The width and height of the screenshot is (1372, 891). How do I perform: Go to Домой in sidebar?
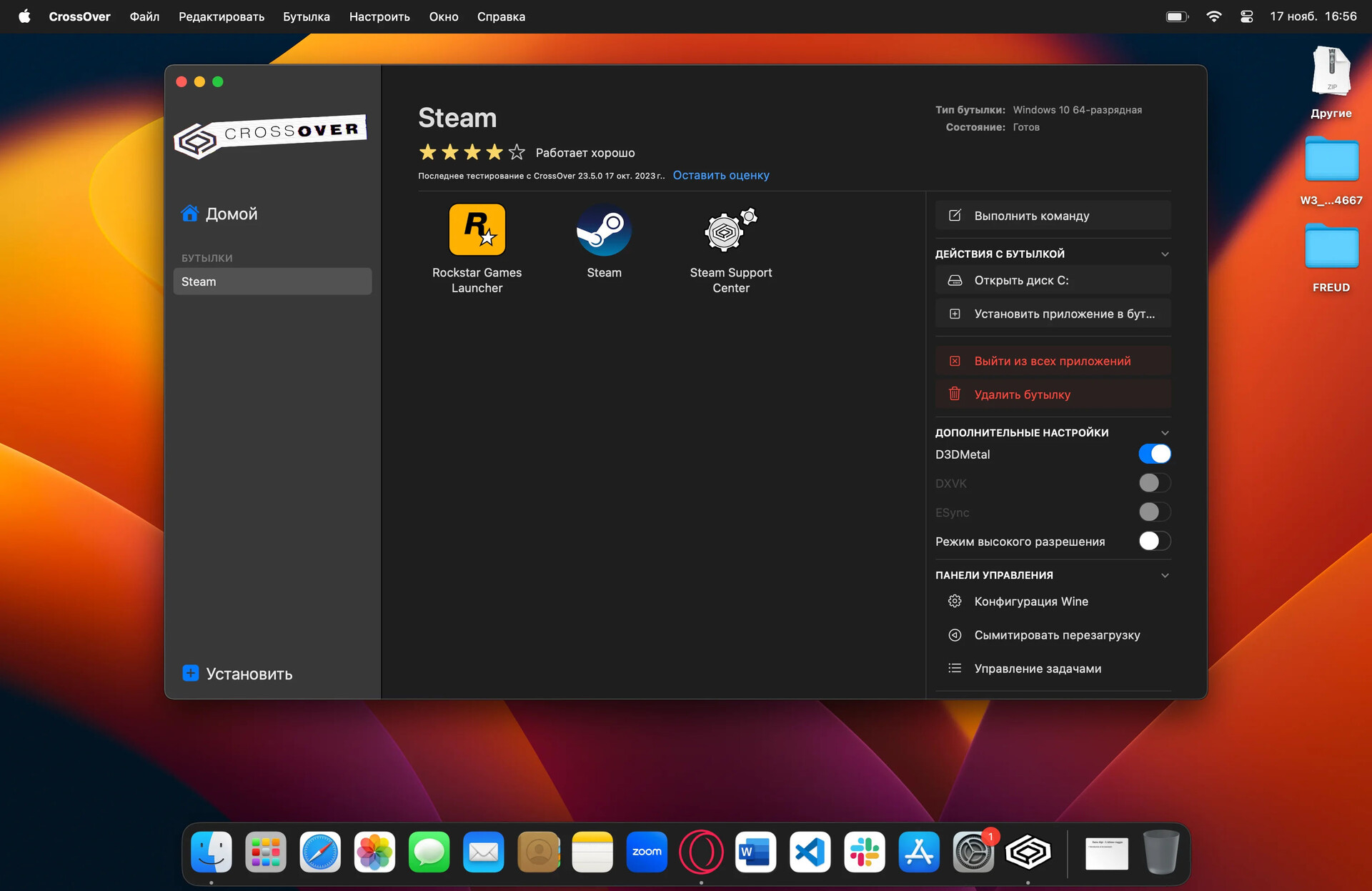(x=219, y=214)
